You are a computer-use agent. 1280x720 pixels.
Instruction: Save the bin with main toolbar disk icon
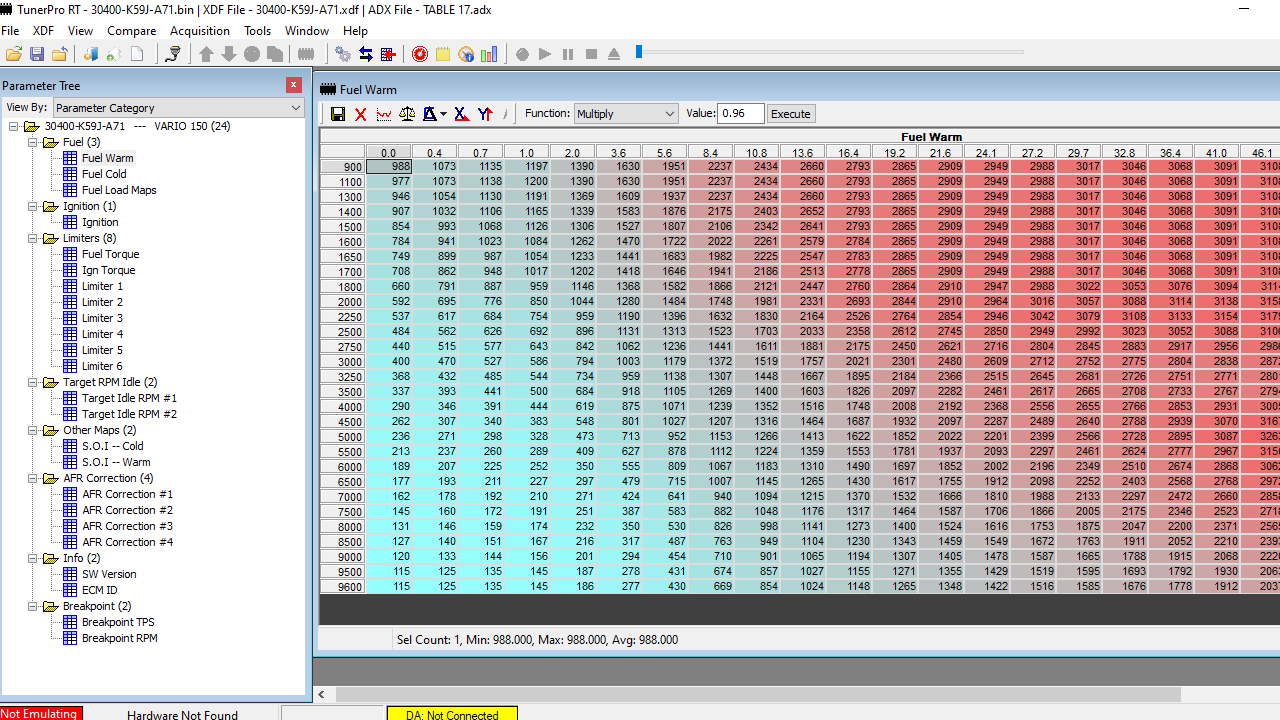pyautogui.click(x=37, y=54)
